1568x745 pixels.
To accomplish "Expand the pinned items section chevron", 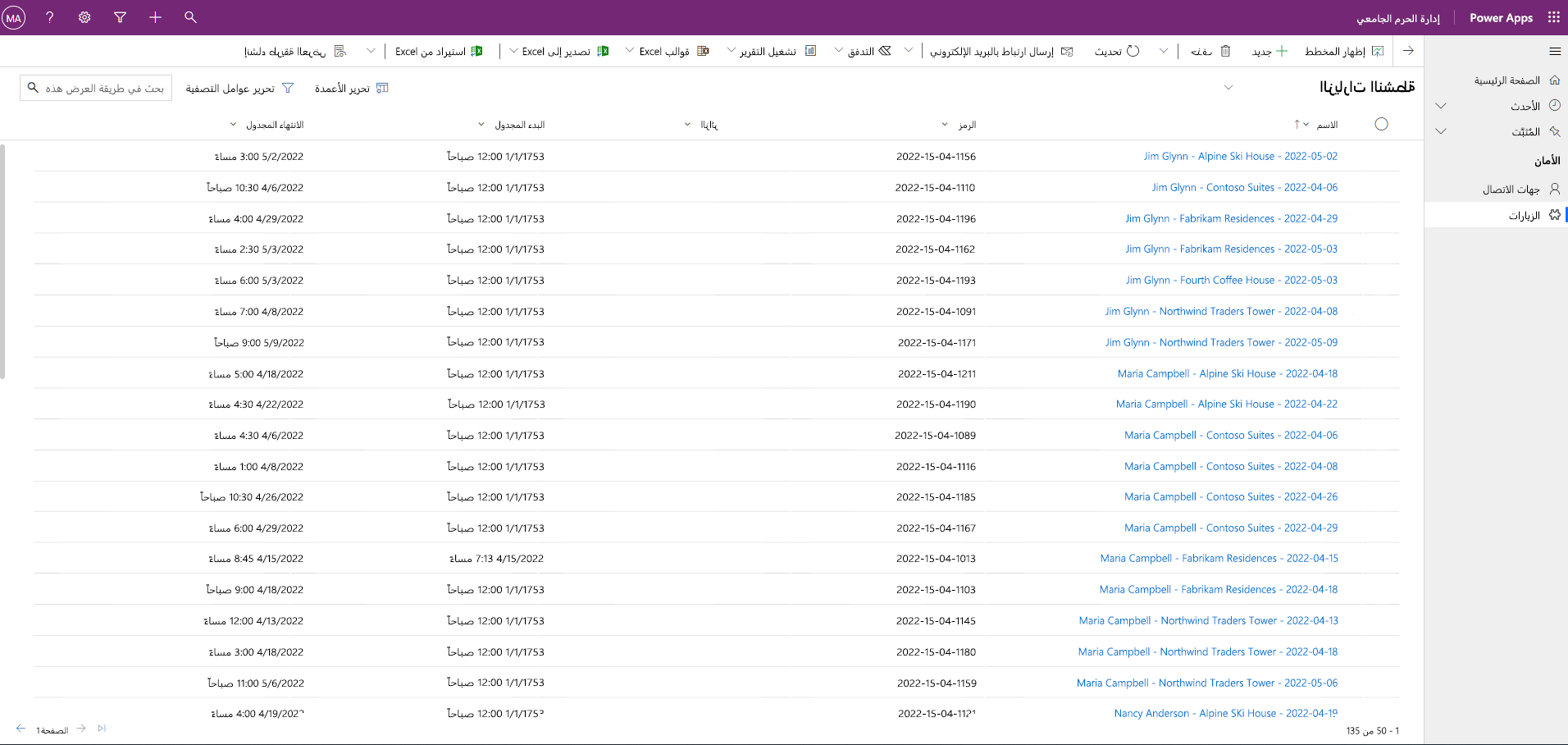I will (x=1441, y=131).
